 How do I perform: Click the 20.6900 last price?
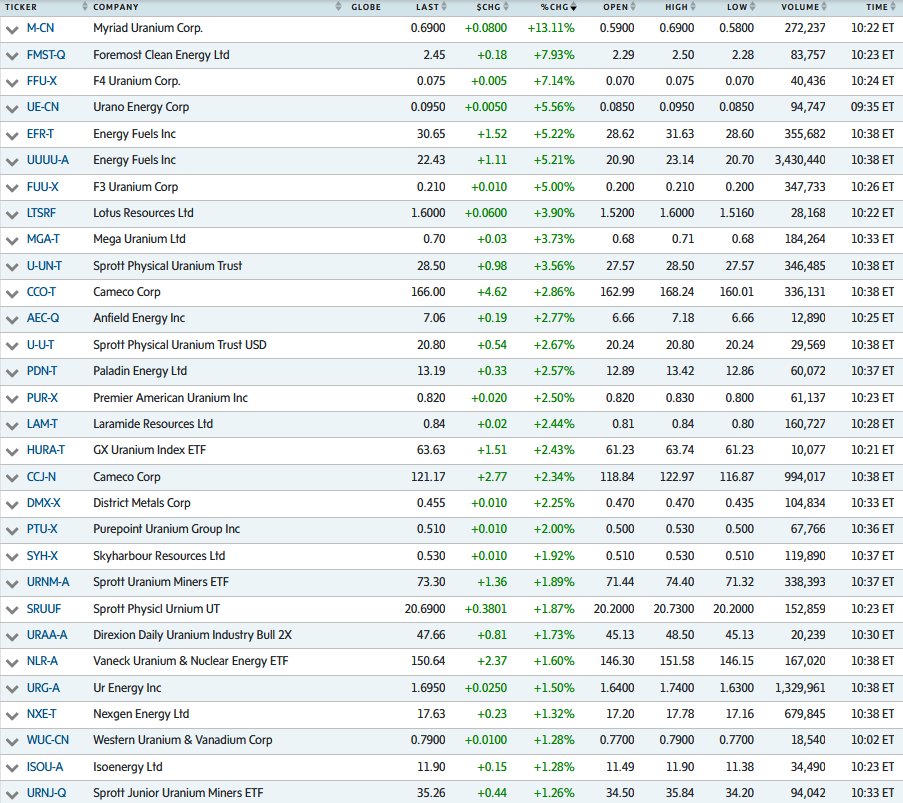click(x=425, y=608)
